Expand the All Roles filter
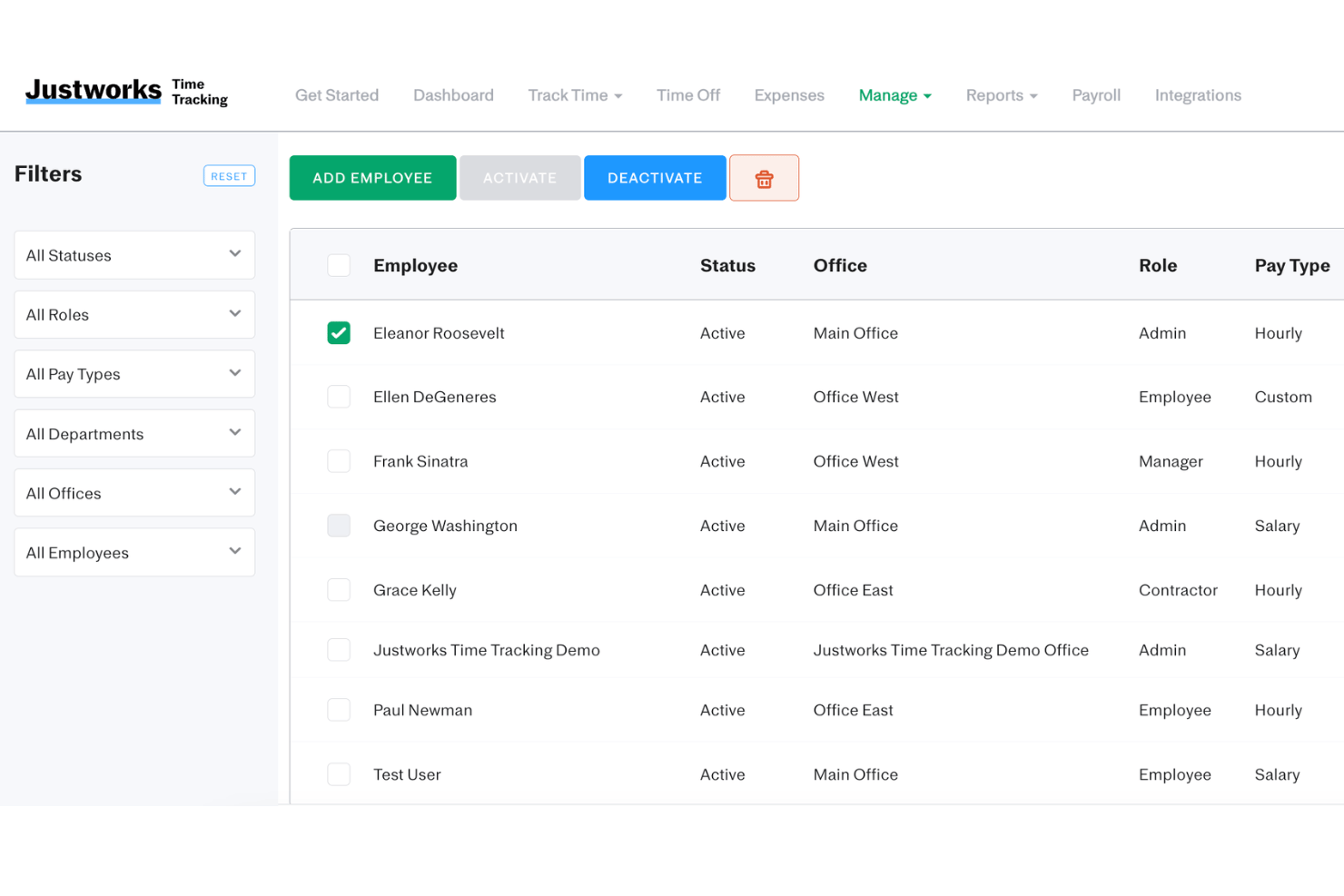The height and width of the screenshot is (896, 1344). [134, 314]
